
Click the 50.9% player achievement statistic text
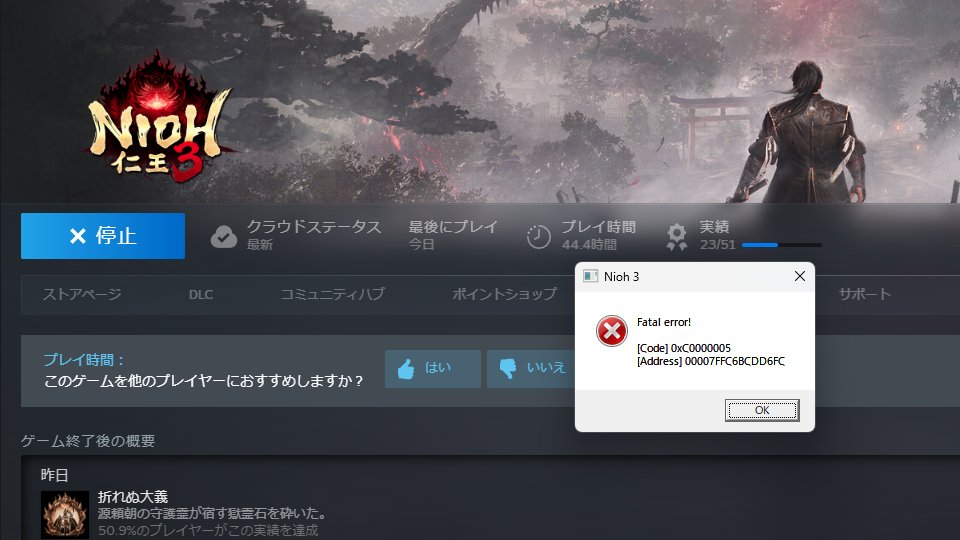pos(208,530)
